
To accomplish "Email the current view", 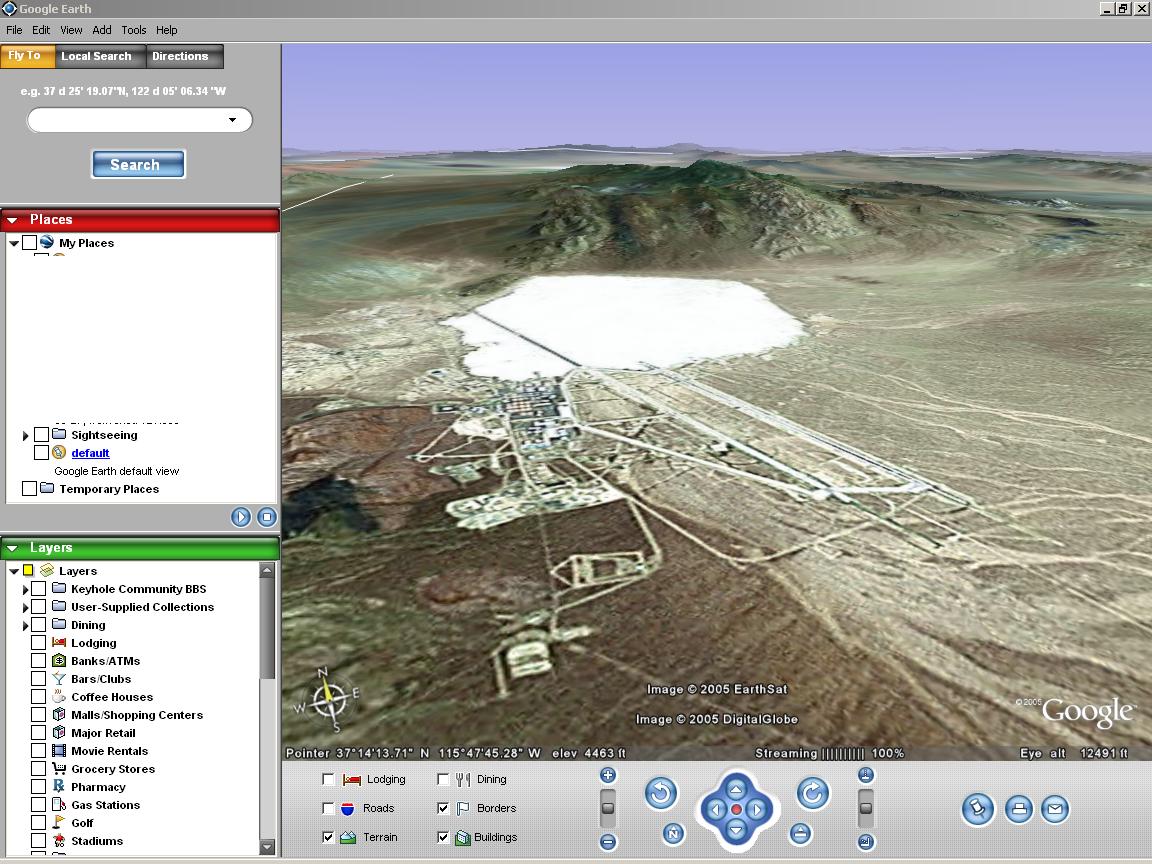I will (x=1055, y=809).
